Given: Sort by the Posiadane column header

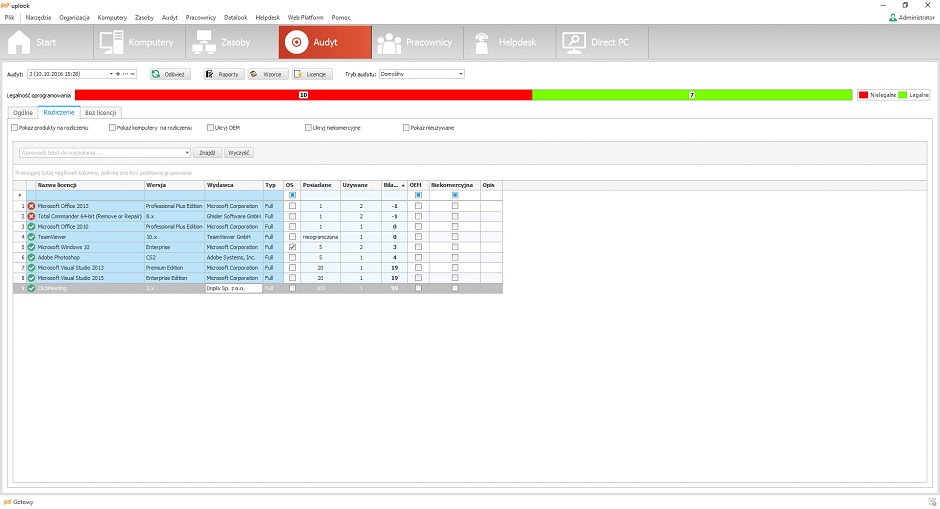Looking at the screenshot, I should coord(321,185).
